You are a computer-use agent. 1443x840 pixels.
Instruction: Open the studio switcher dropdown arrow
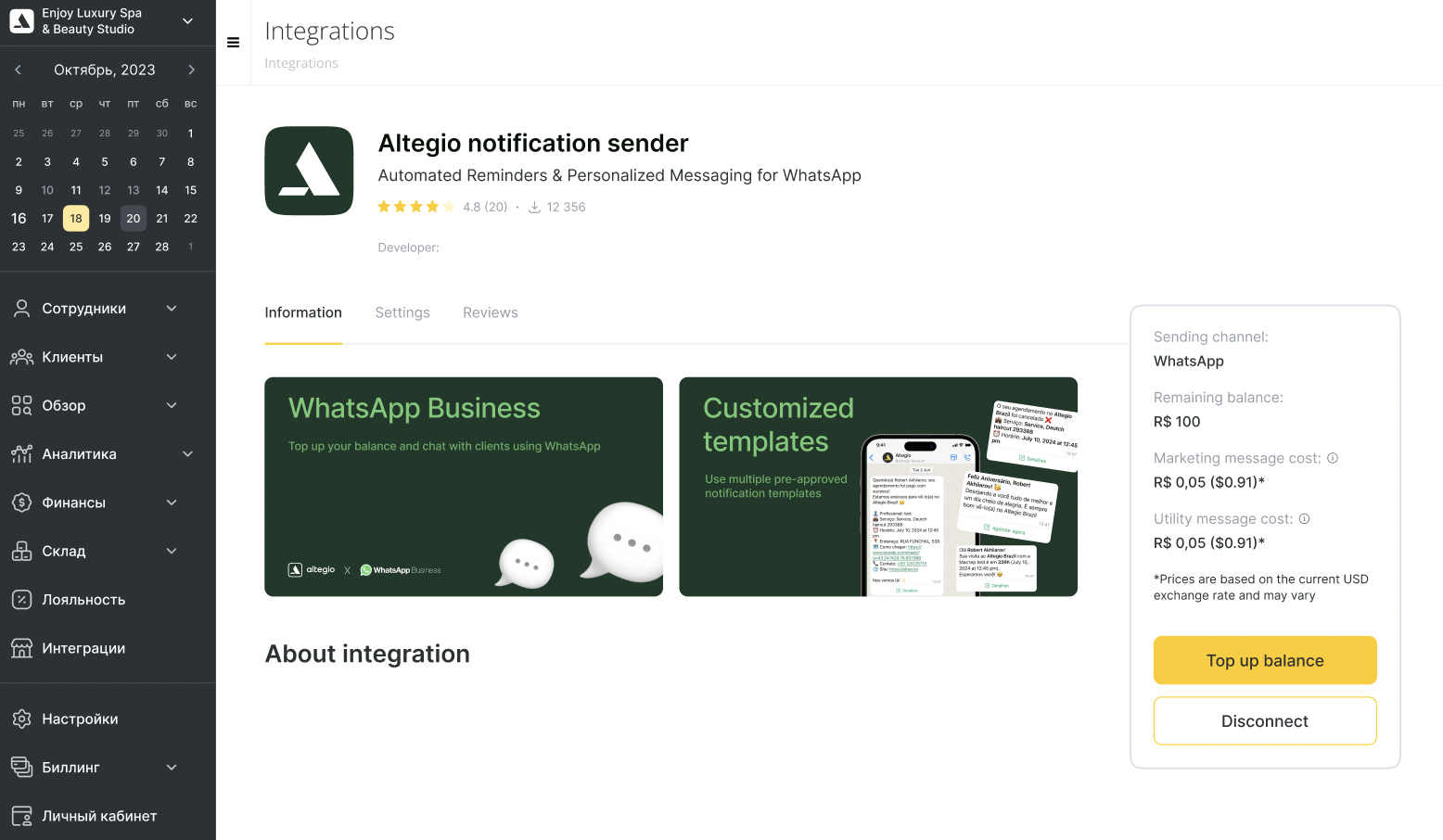[187, 20]
